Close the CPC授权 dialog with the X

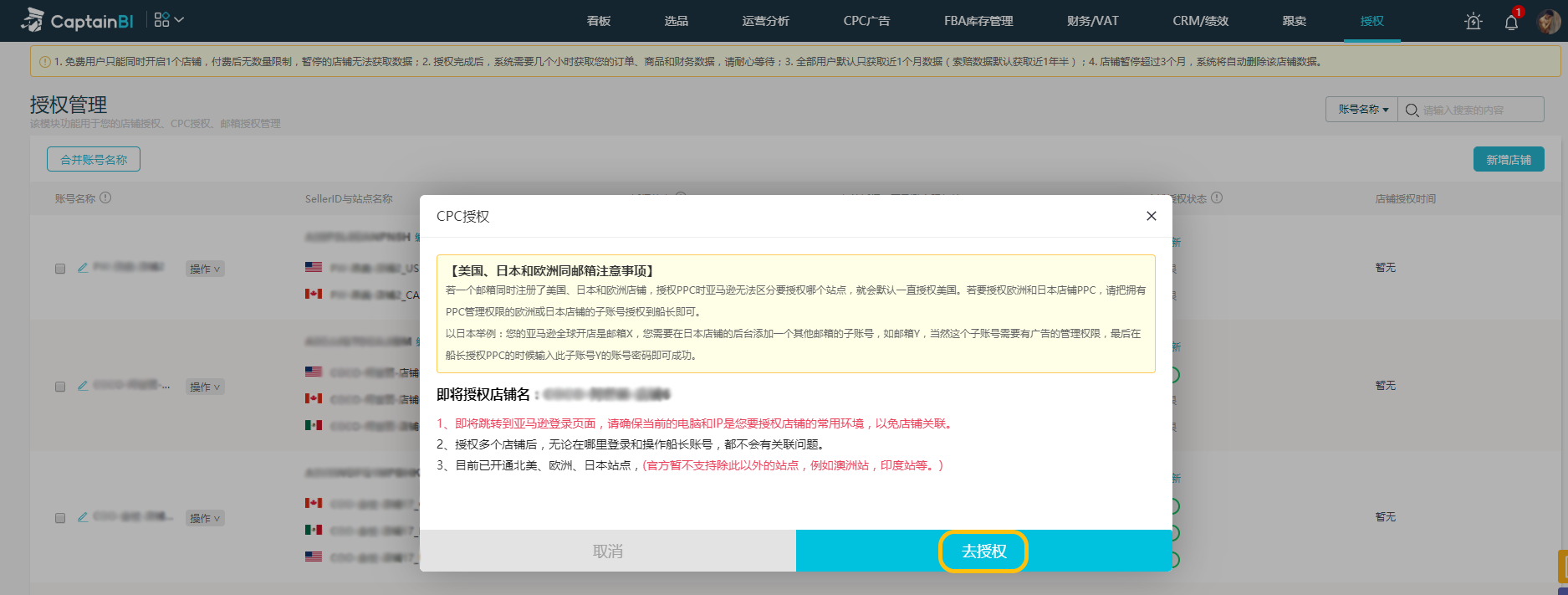pyautogui.click(x=1152, y=216)
